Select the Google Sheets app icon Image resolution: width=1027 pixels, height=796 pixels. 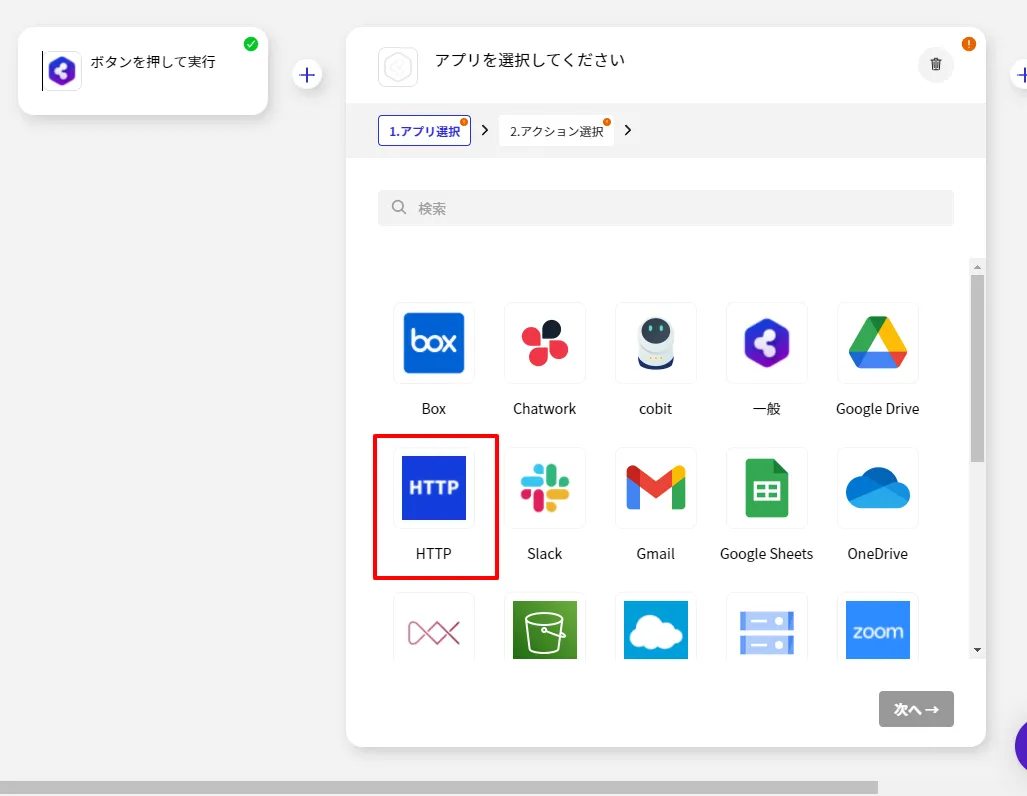767,488
